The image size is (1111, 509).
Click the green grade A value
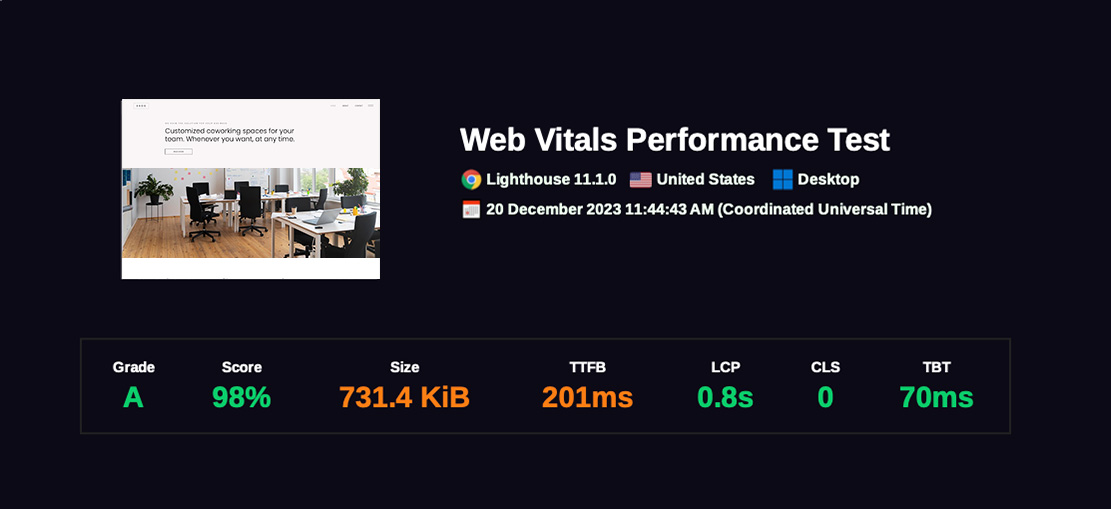133,398
